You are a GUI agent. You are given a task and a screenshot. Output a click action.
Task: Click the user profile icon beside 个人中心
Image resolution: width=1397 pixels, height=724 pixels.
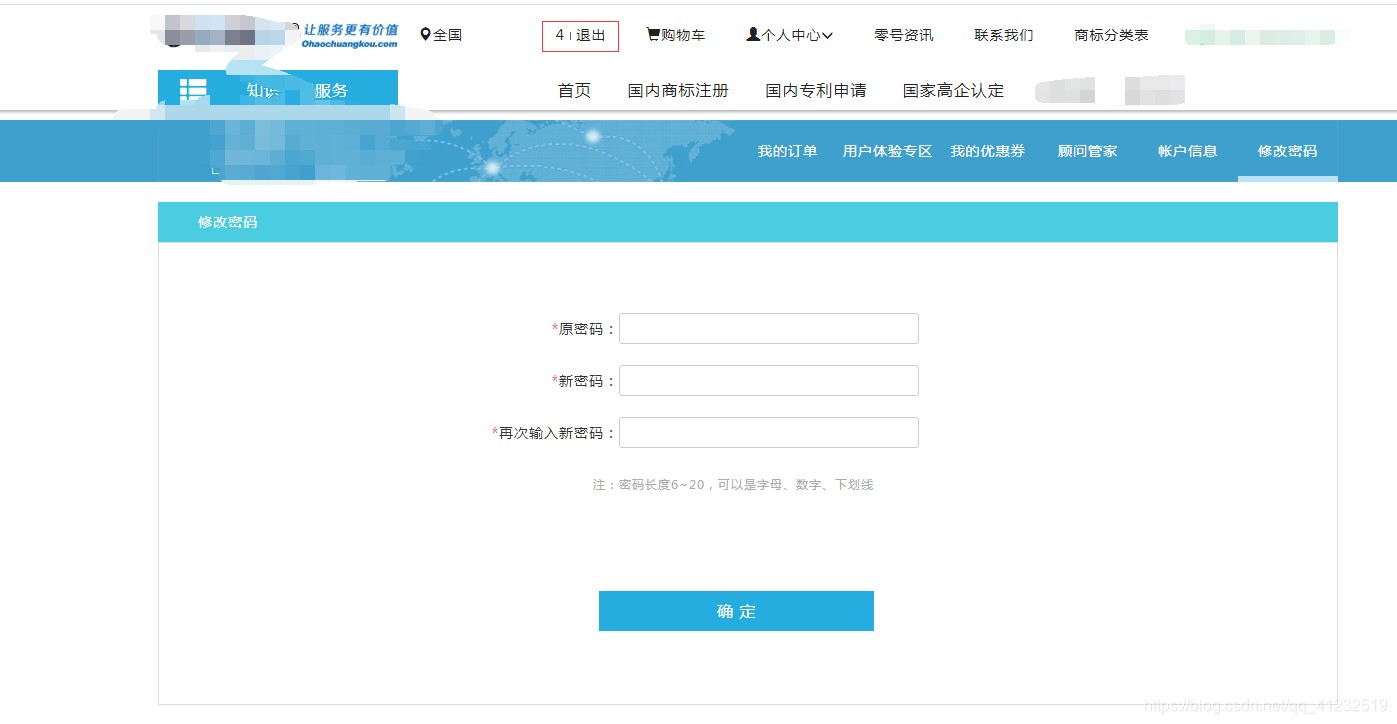753,35
